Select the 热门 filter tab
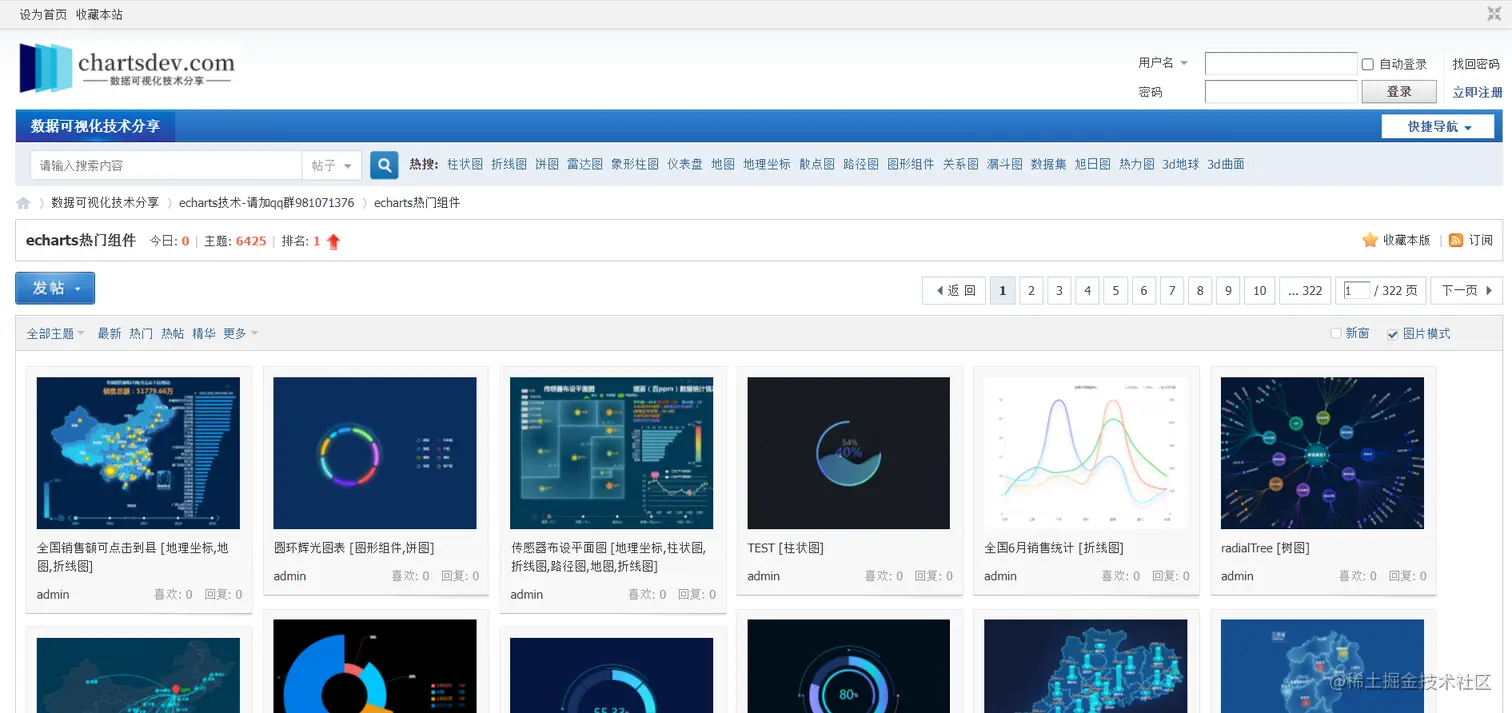 pos(141,334)
